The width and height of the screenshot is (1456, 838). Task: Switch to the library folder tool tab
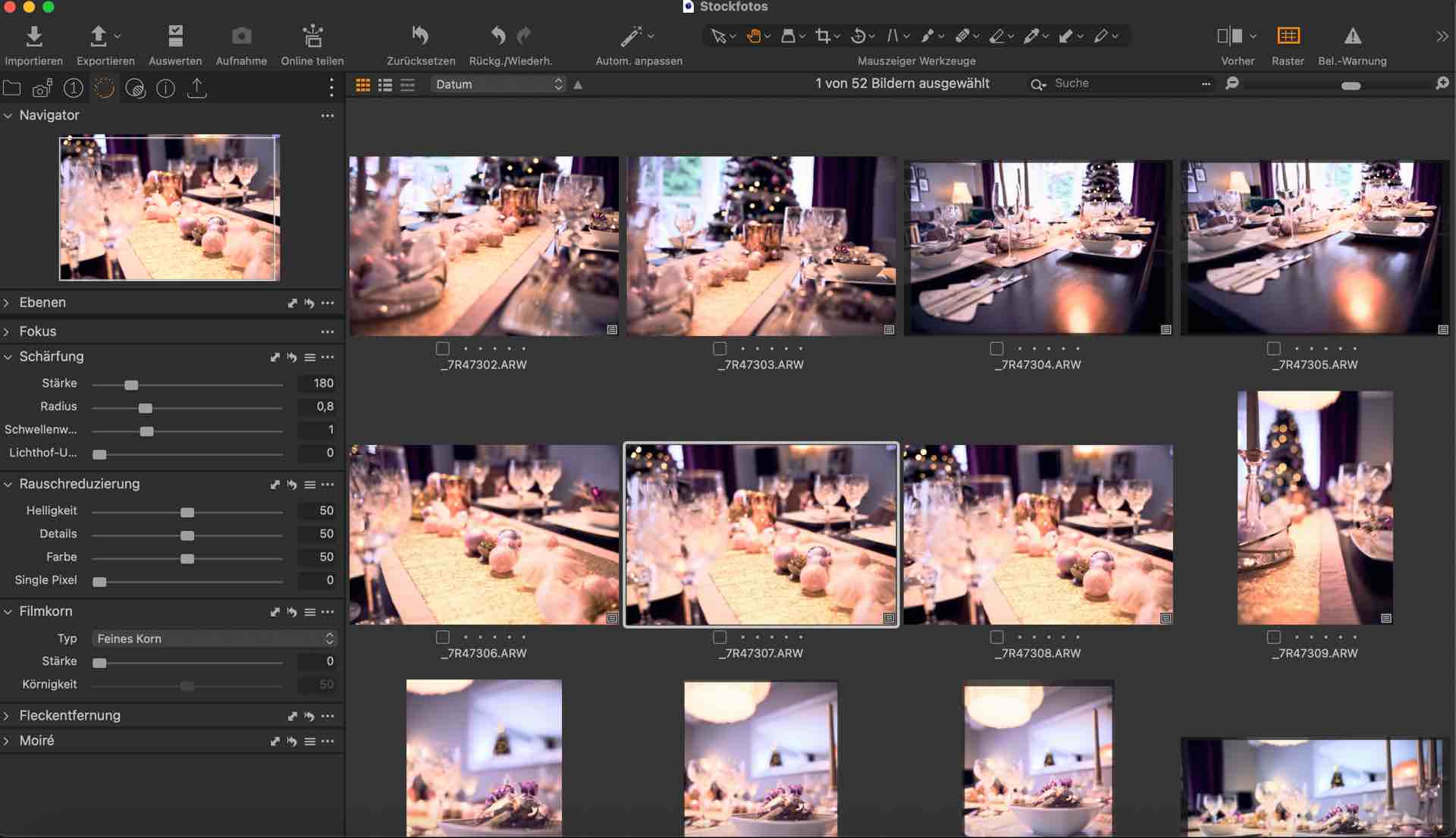click(x=12, y=88)
